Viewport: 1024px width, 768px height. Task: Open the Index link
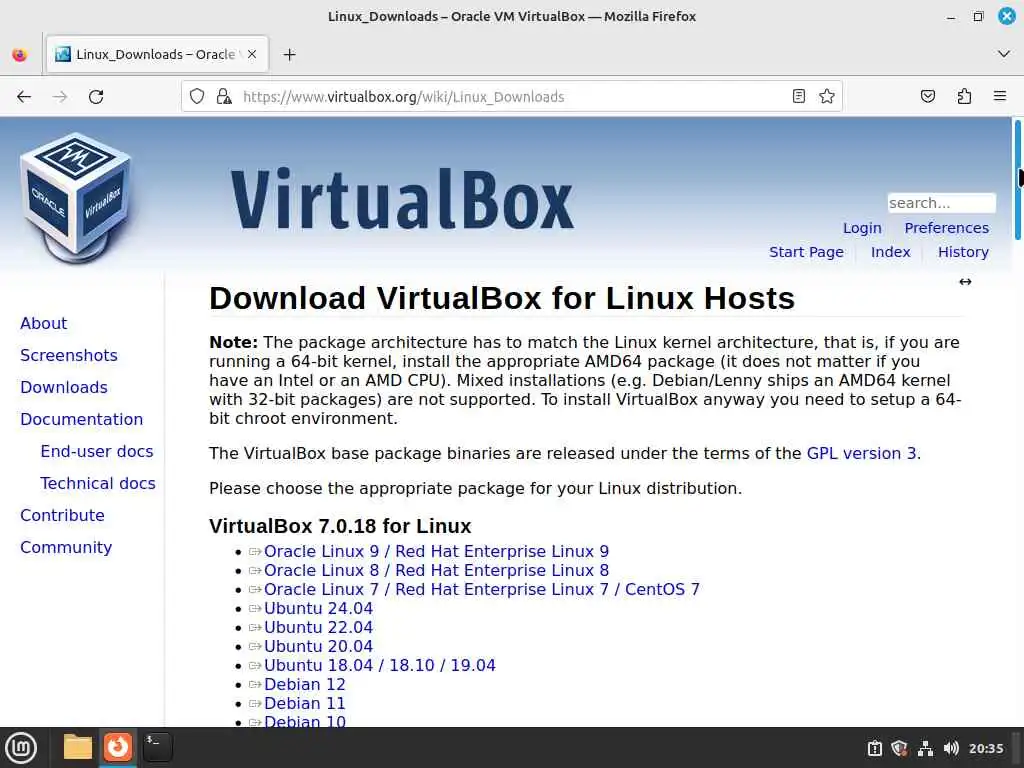point(890,252)
